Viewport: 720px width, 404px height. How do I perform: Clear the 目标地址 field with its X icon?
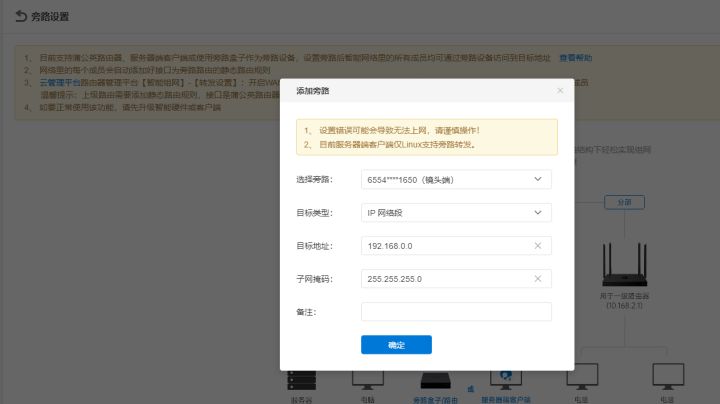coord(538,246)
